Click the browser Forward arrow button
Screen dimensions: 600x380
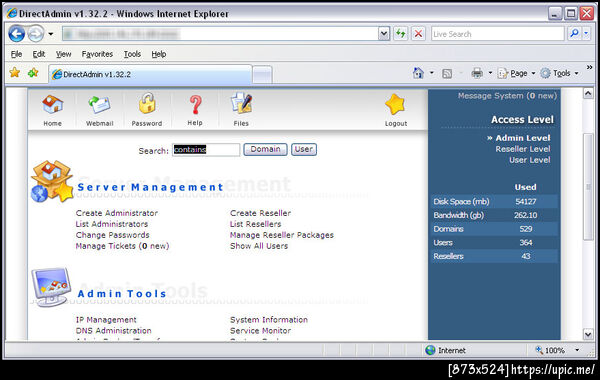tap(36, 34)
